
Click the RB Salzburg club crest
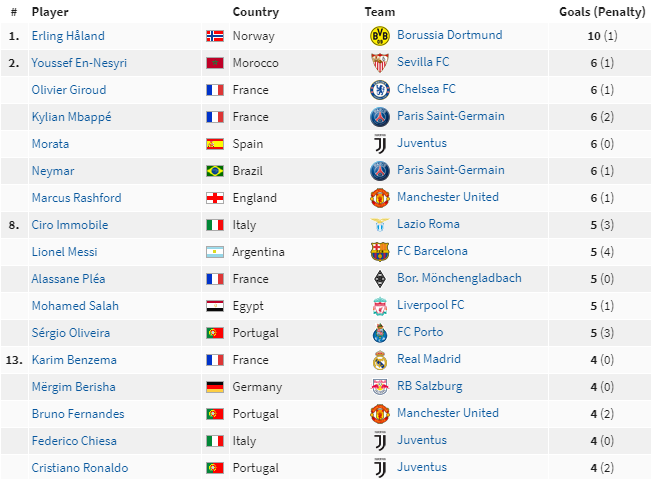[379, 387]
